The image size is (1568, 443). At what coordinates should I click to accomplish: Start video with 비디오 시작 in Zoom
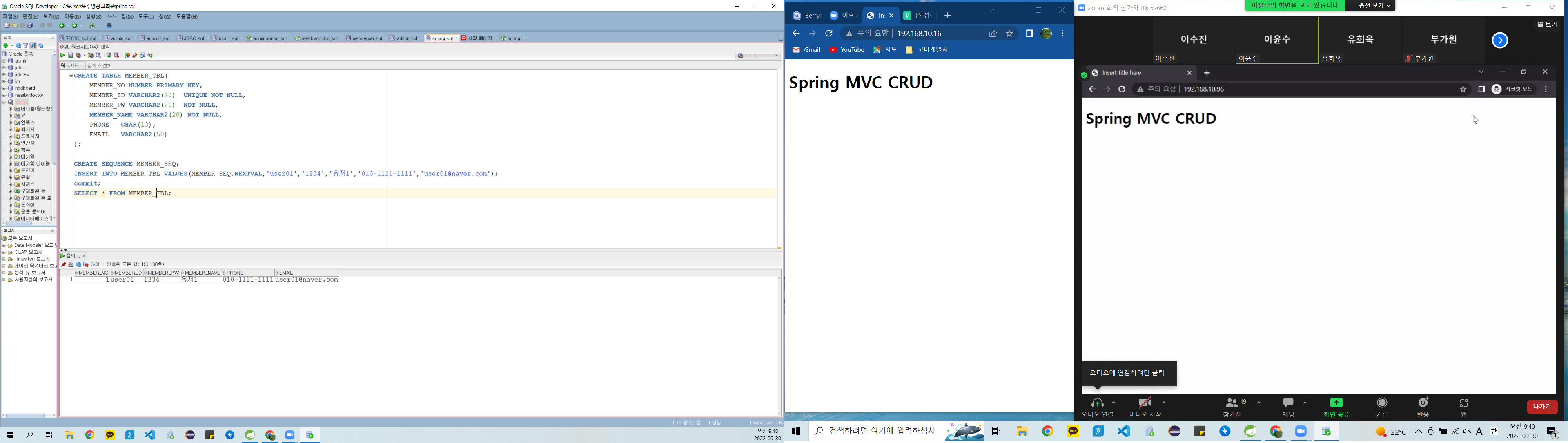pos(1144,407)
